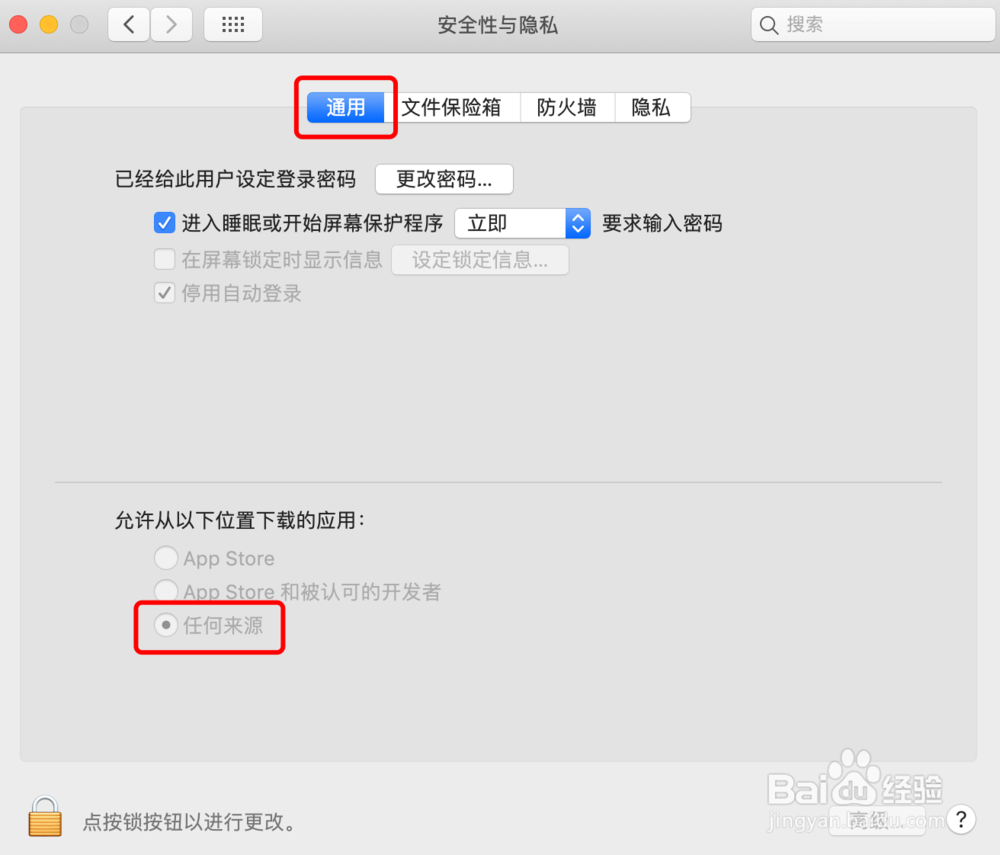Toggle the 进入睡眠或开始屏幕保护程序 checkbox
Screen dimensions: 1000x855
tap(165, 223)
